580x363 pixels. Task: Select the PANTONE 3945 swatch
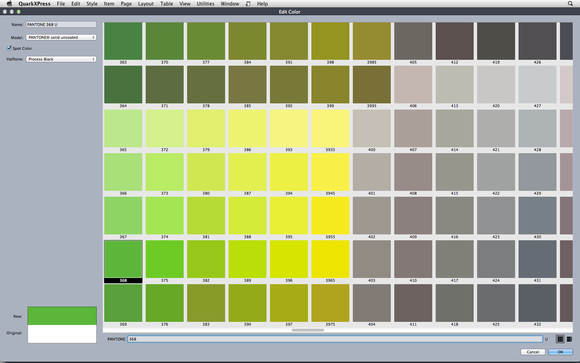[x=330, y=172]
